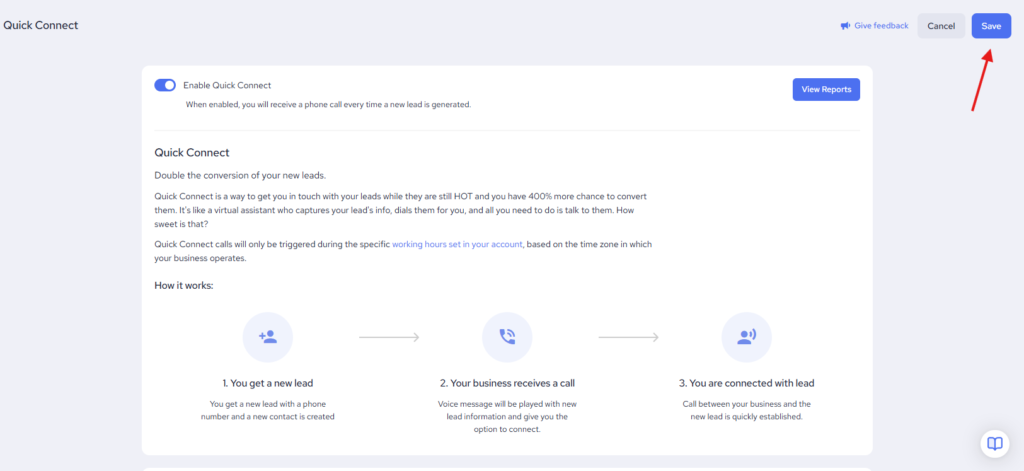Screen dimensions: 1024x471
Task: Open View Reports
Action: click(826, 89)
